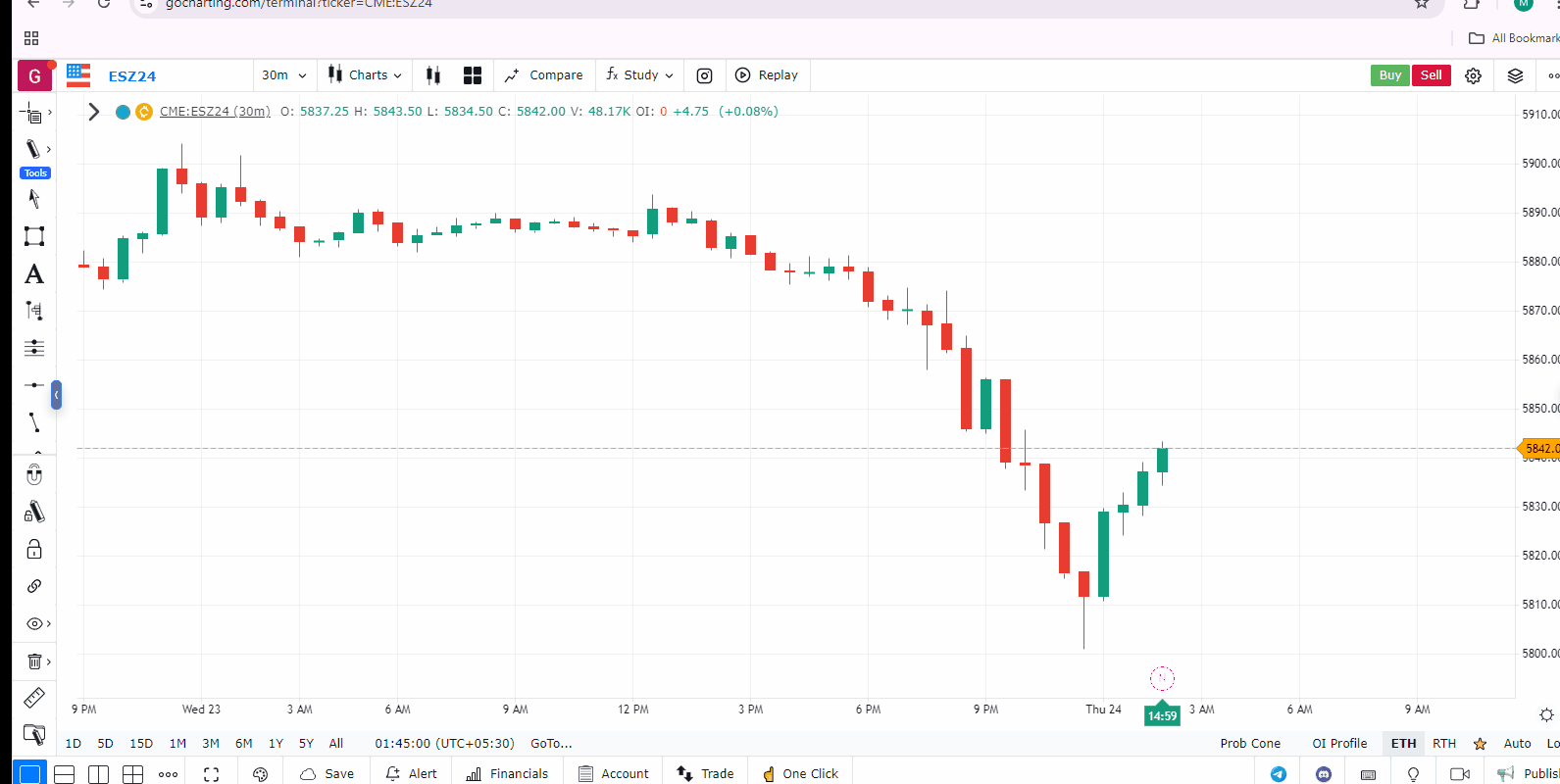Click the trash delete drawings icon
This screenshot has width=1560, height=784.
pyautogui.click(x=34, y=661)
